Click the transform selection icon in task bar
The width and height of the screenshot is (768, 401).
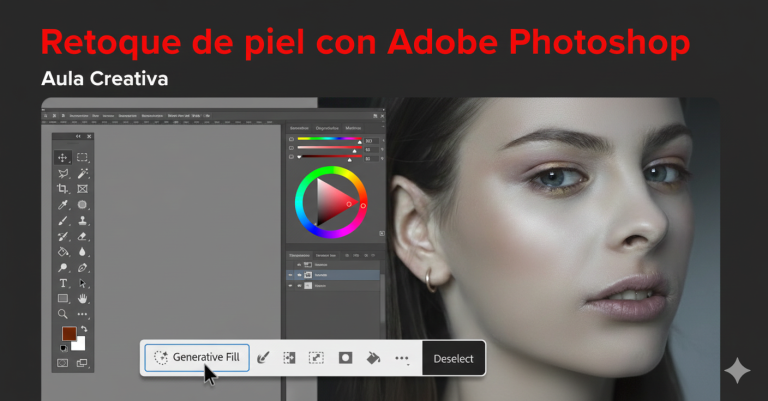(x=316, y=358)
